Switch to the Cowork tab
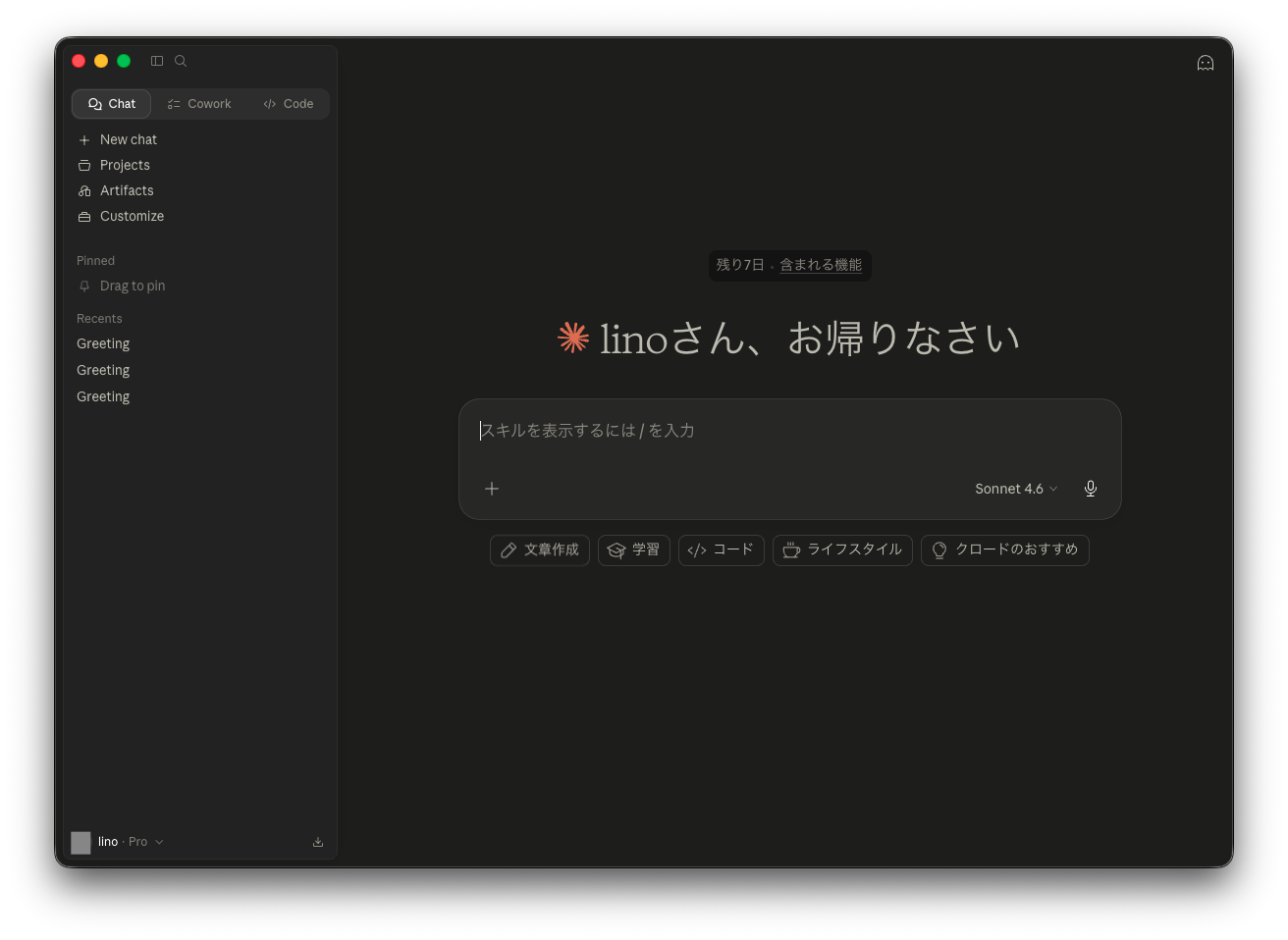Screen dimensions: 1288x940 tap(199, 104)
